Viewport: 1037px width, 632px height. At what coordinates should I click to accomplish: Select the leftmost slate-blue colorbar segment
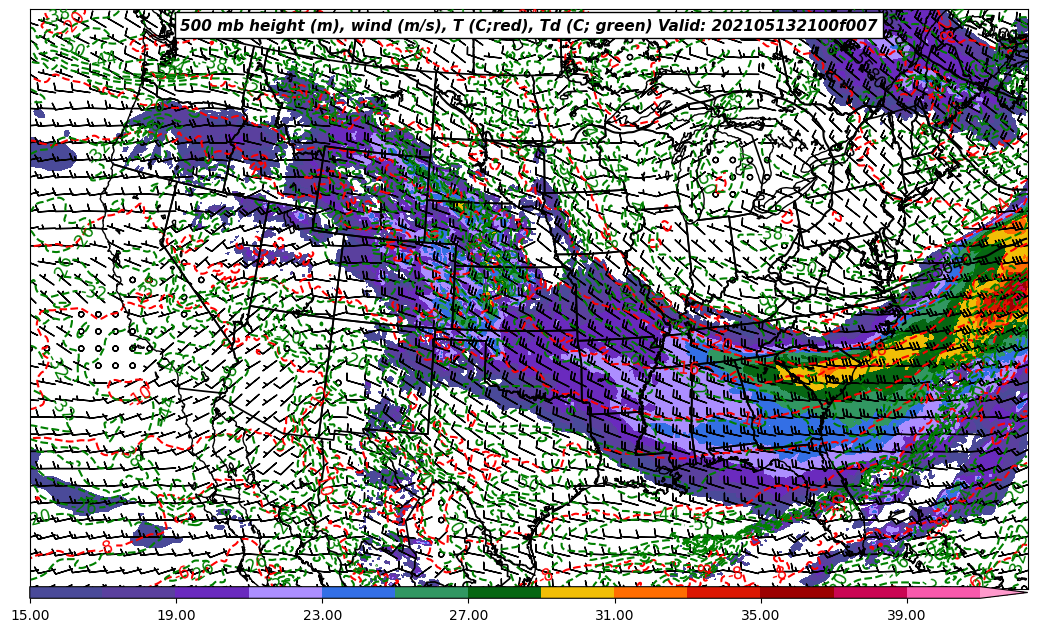(66, 593)
